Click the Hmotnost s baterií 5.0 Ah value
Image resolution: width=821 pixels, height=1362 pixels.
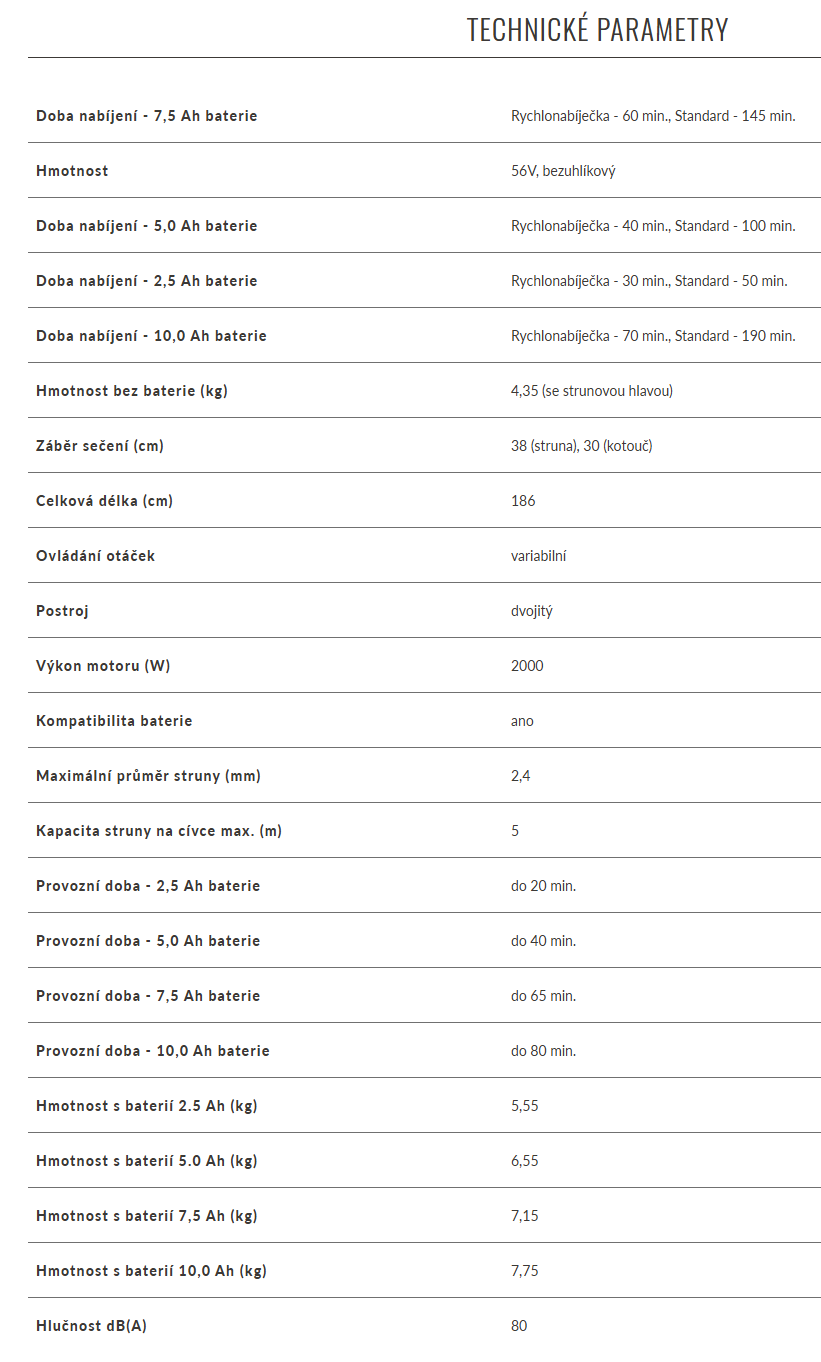pos(525,1161)
